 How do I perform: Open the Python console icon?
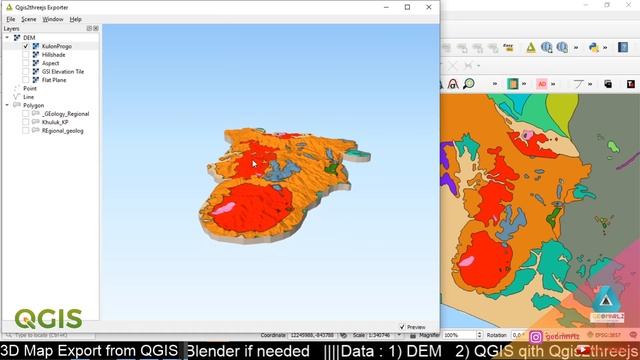tap(594, 48)
